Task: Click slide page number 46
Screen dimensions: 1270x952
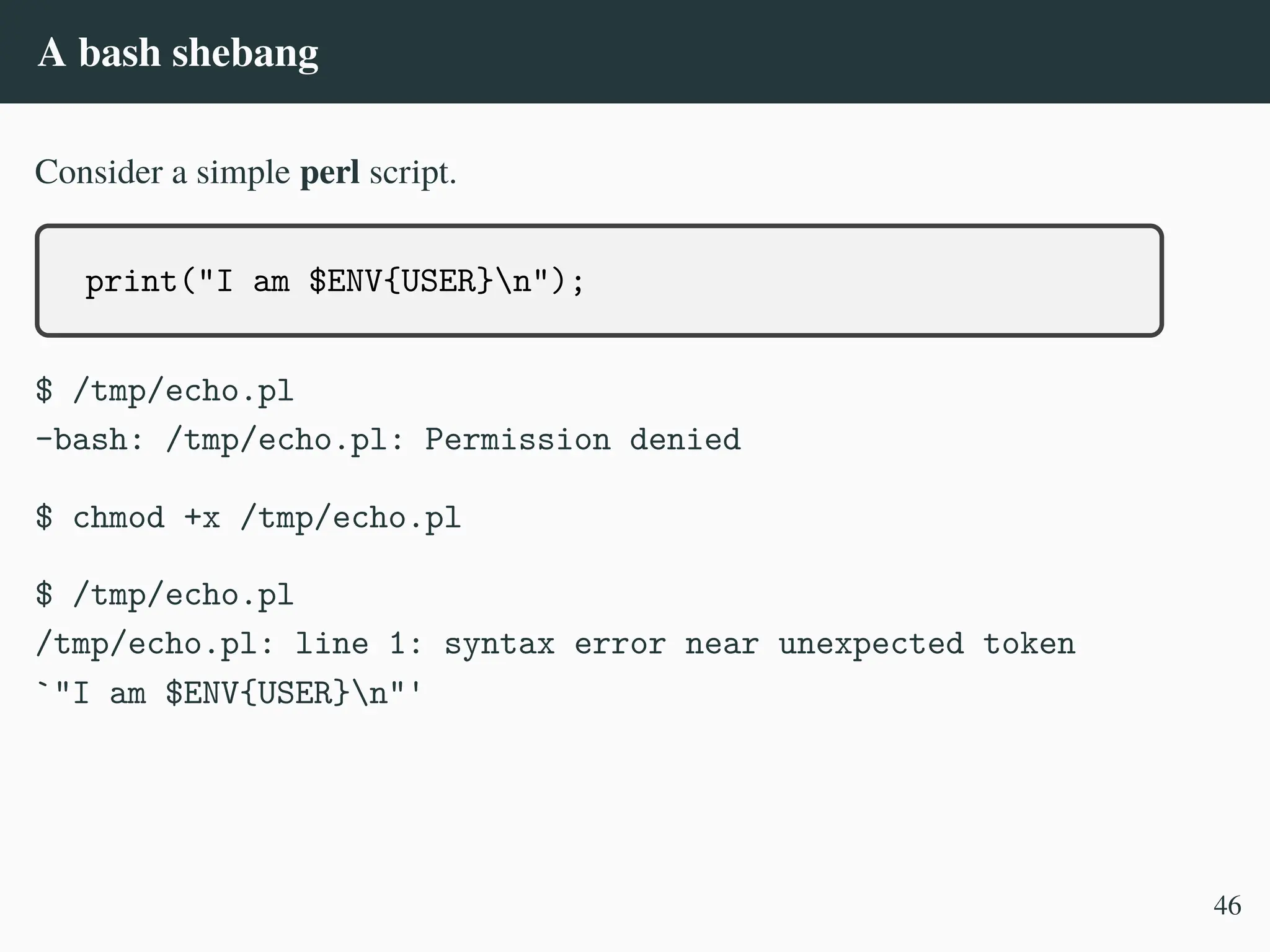Action: click(x=1227, y=906)
